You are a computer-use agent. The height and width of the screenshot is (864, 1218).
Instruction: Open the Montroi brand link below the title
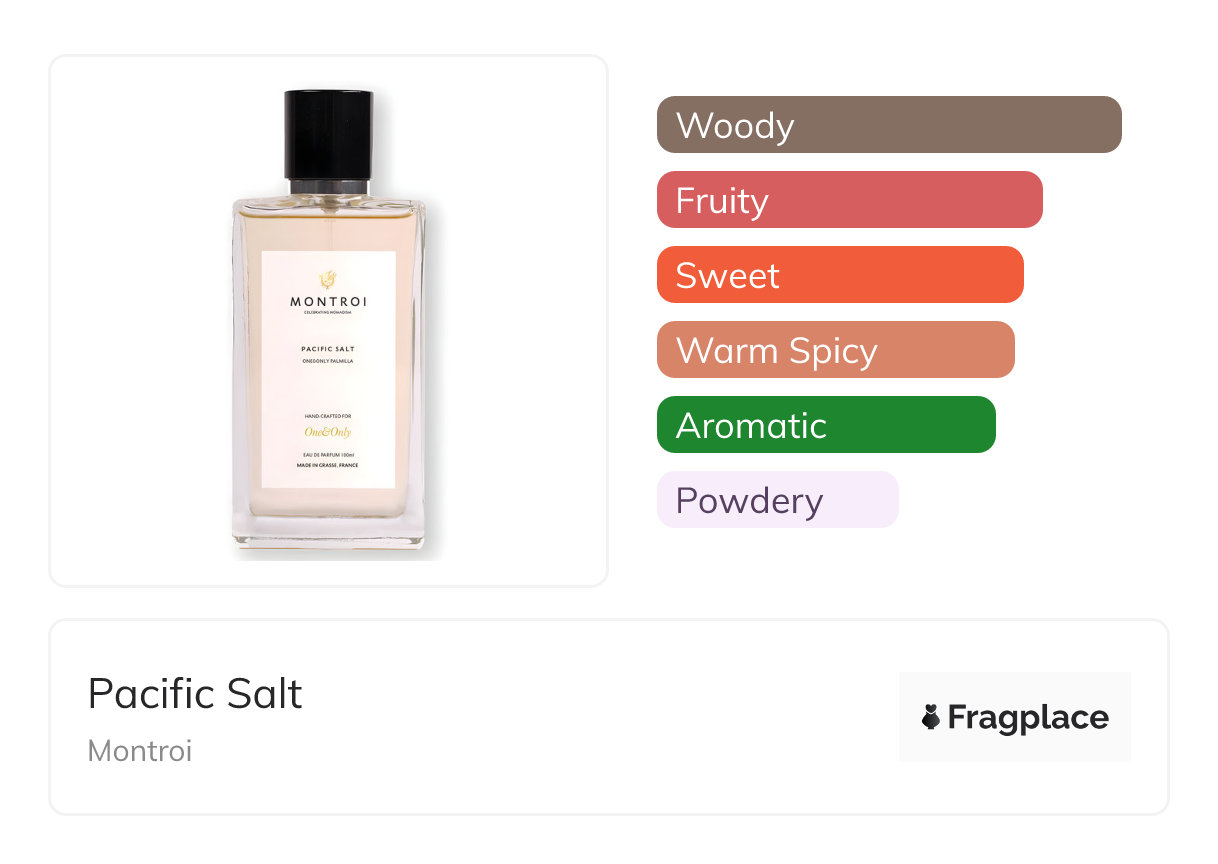click(140, 750)
